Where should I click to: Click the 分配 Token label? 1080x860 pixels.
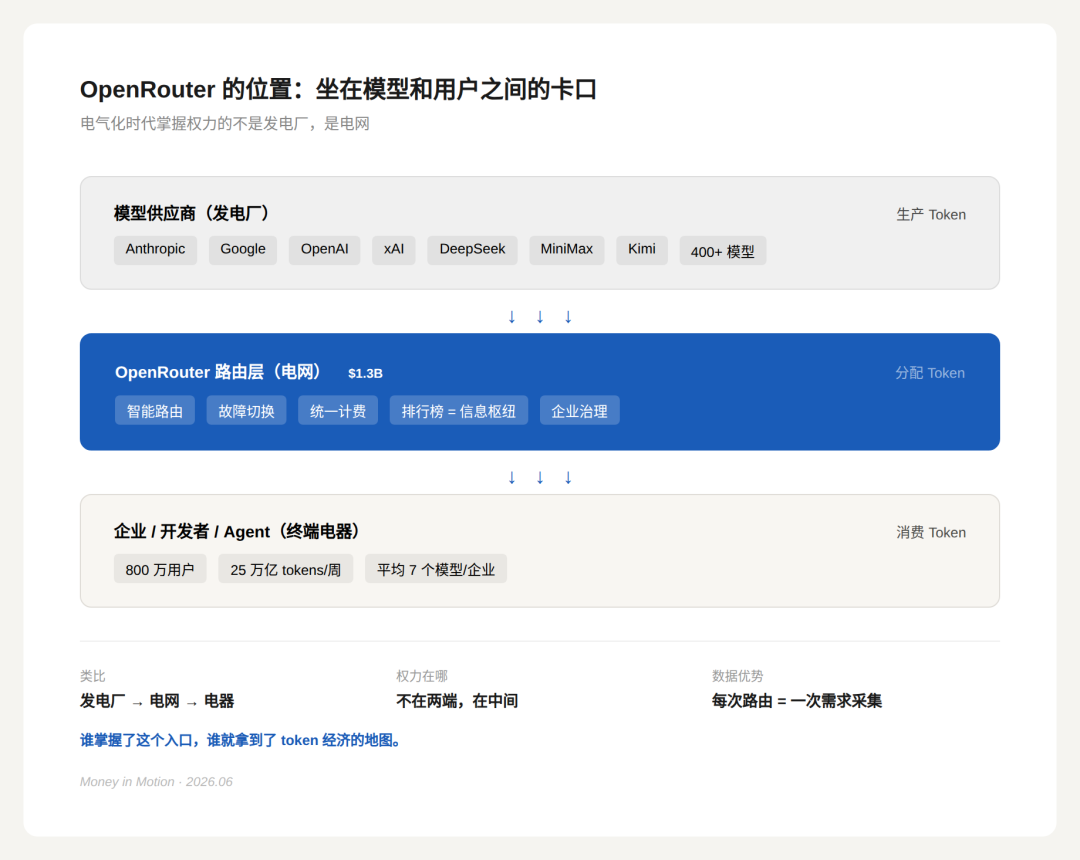point(930,373)
